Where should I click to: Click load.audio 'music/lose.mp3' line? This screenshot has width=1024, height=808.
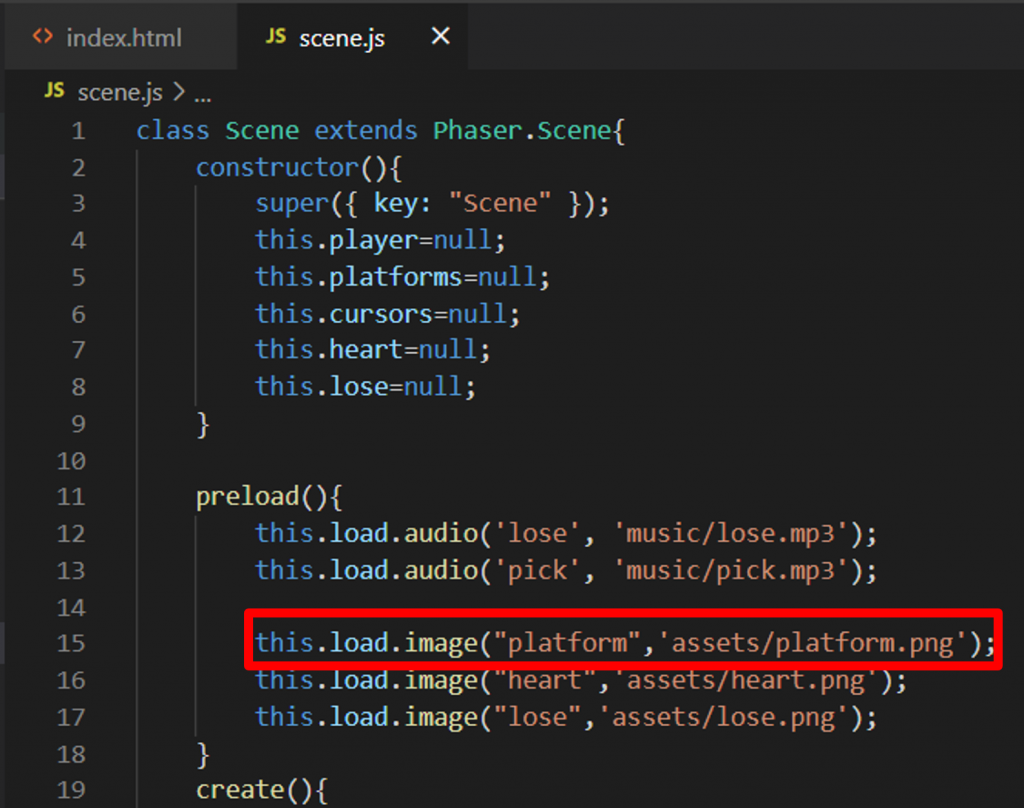click(566, 534)
